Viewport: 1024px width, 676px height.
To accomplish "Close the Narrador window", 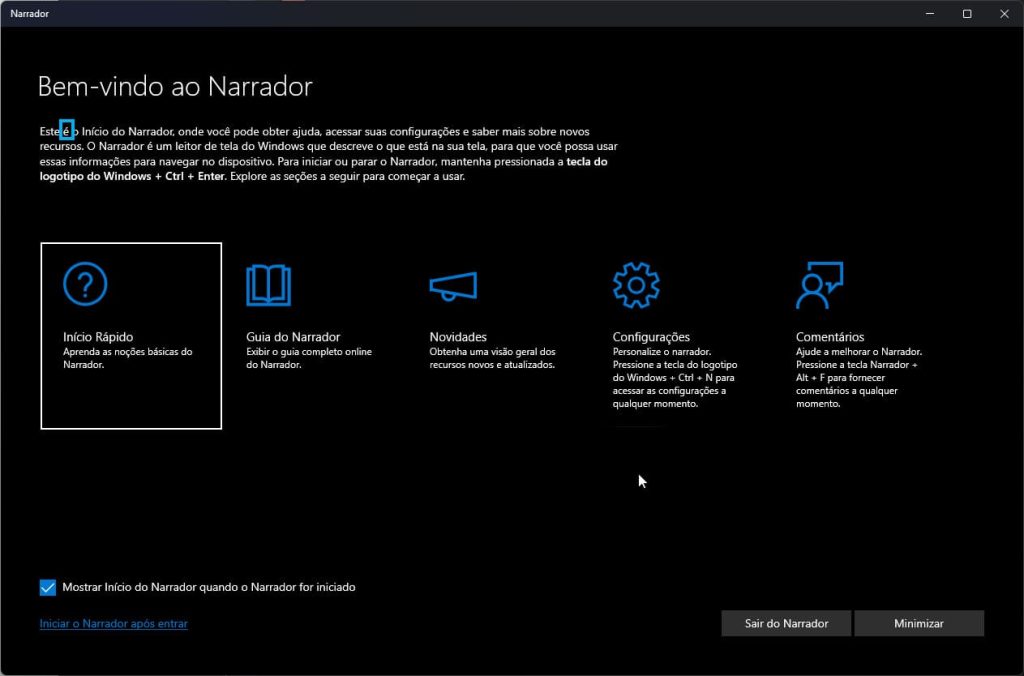I will click(x=1004, y=14).
